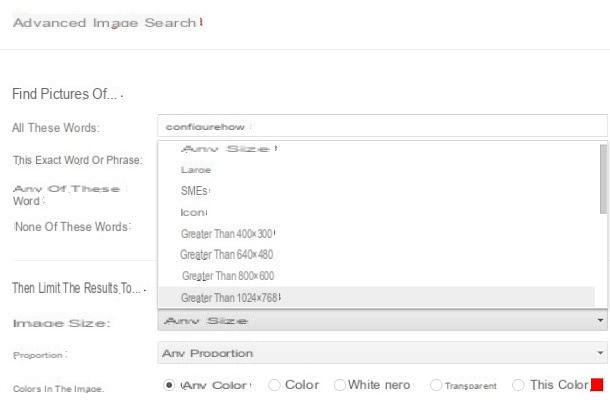
Task: Select the Any Color radio button
Action: pyautogui.click(x=169, y=385)
